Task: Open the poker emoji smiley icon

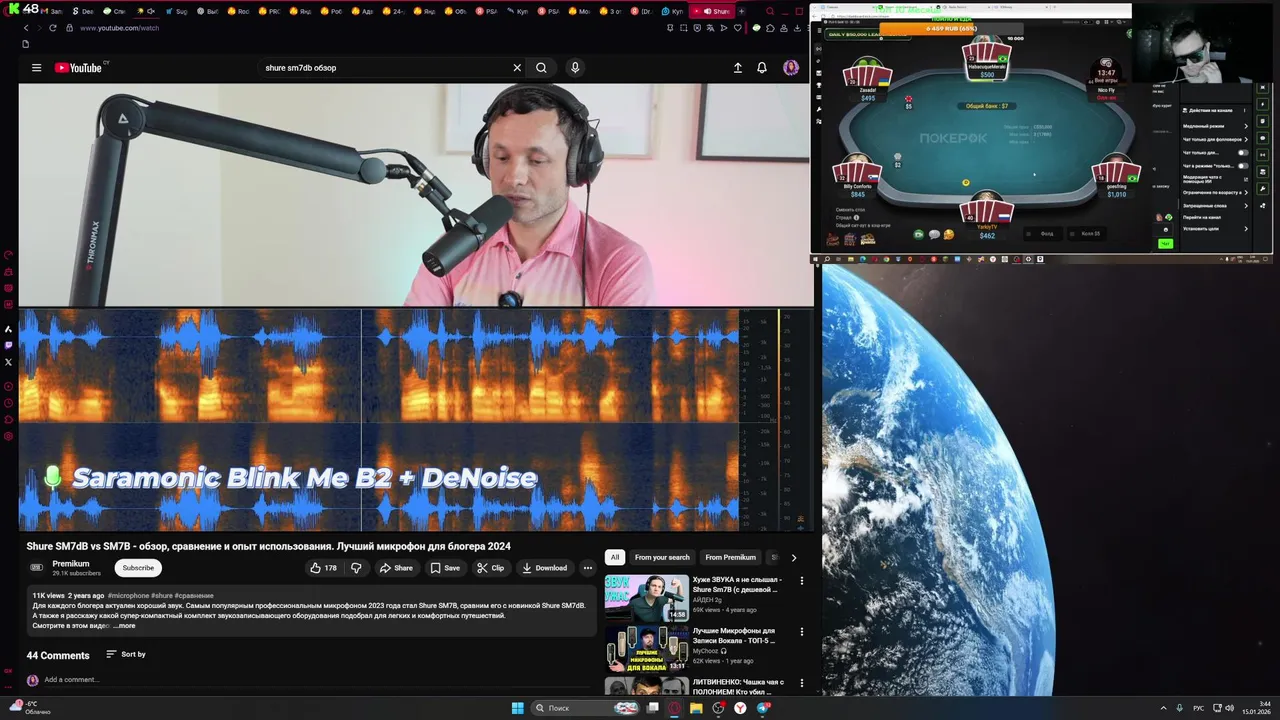Action: point(948,235)
